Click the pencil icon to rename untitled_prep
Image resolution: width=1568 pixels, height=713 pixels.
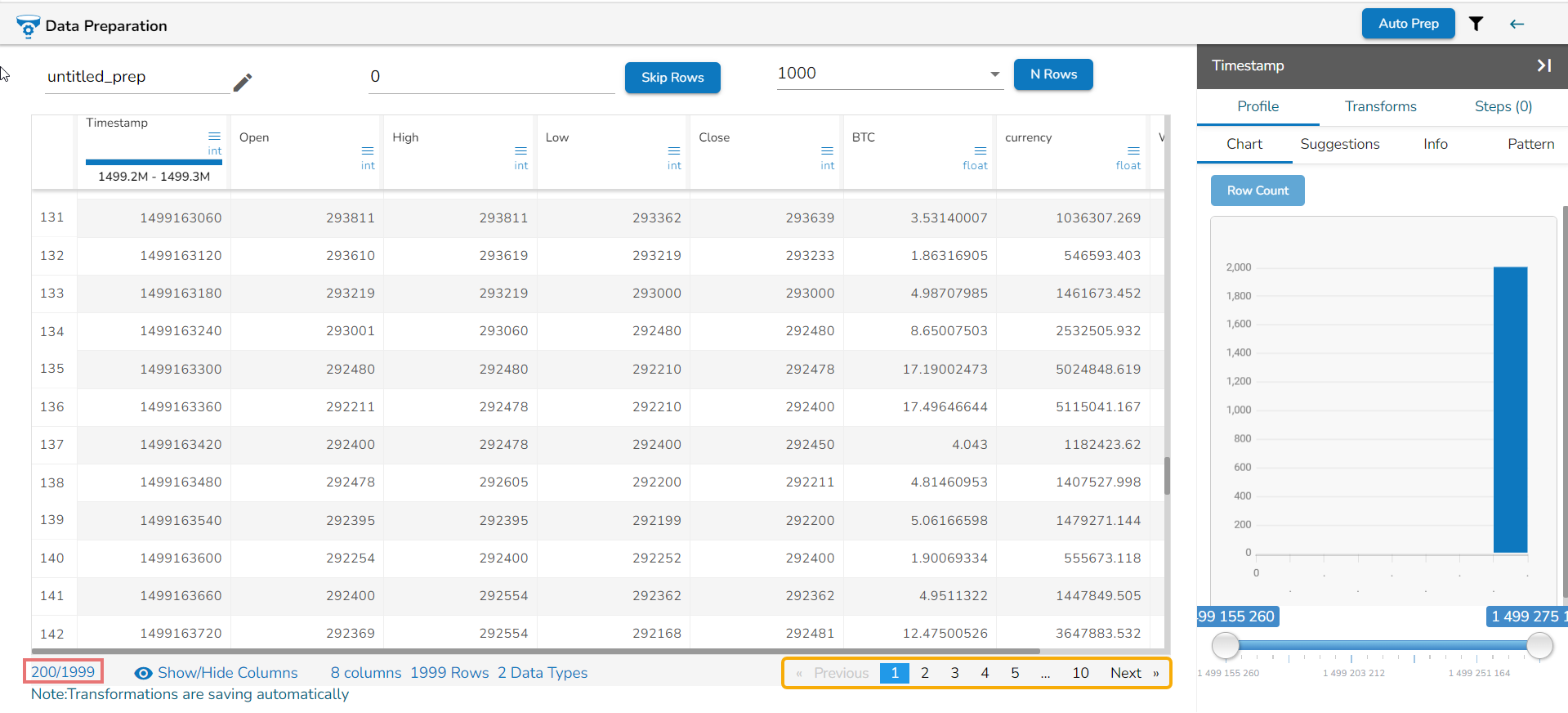(243, 83)
